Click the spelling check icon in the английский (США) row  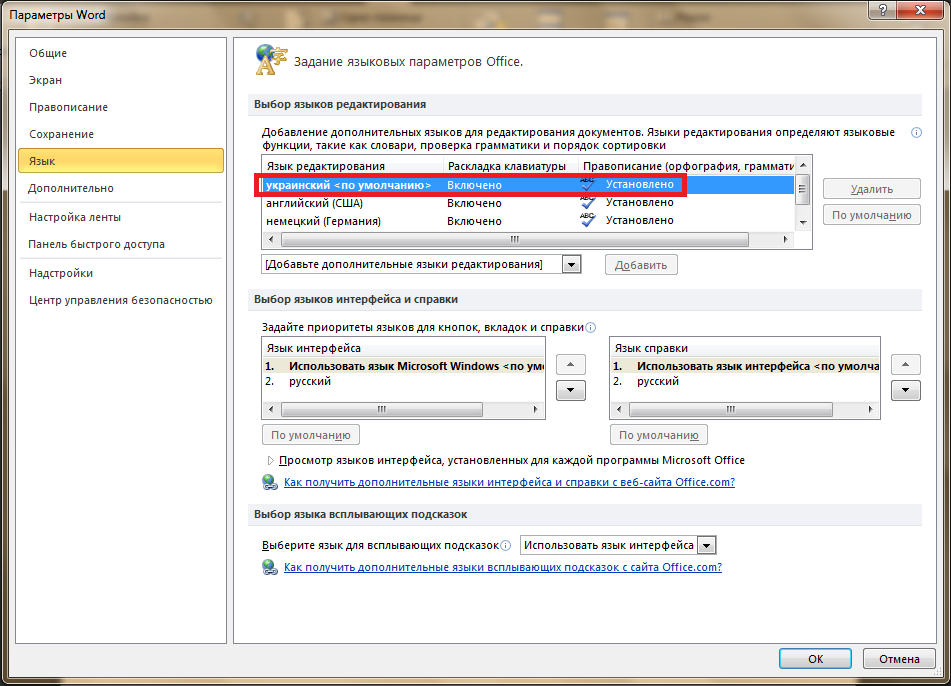pos(587,202)
